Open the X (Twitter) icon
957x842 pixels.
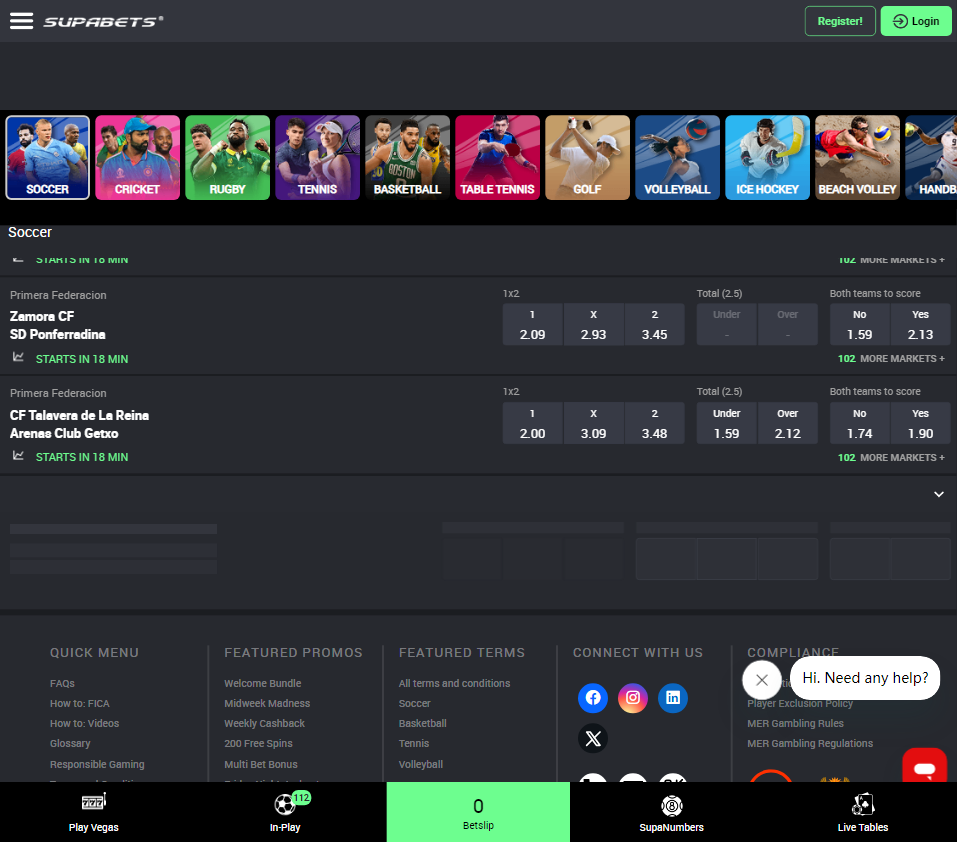[593, 738]
